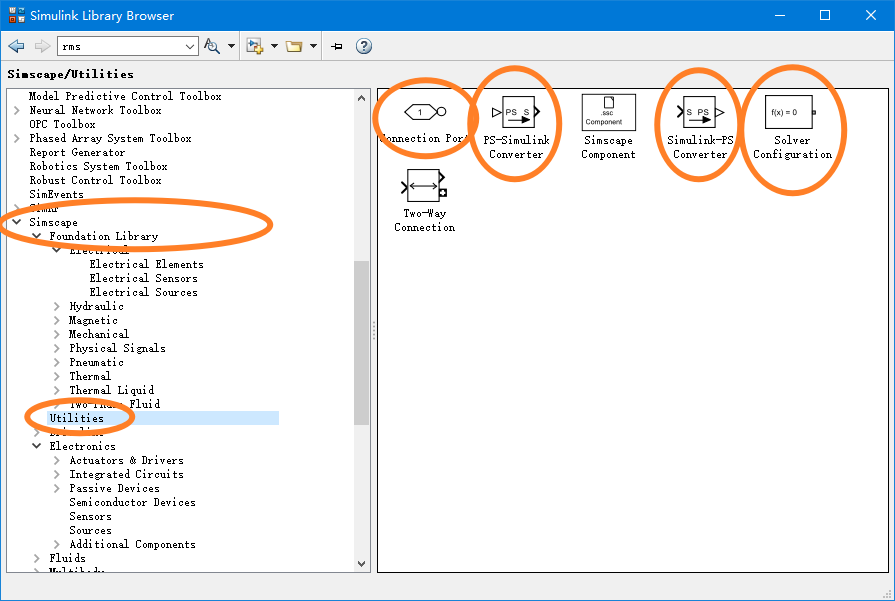895x601 pixels.
Task: Select the Two-Way Connection block
Action: pyautogui.click(x=424, y=200)
